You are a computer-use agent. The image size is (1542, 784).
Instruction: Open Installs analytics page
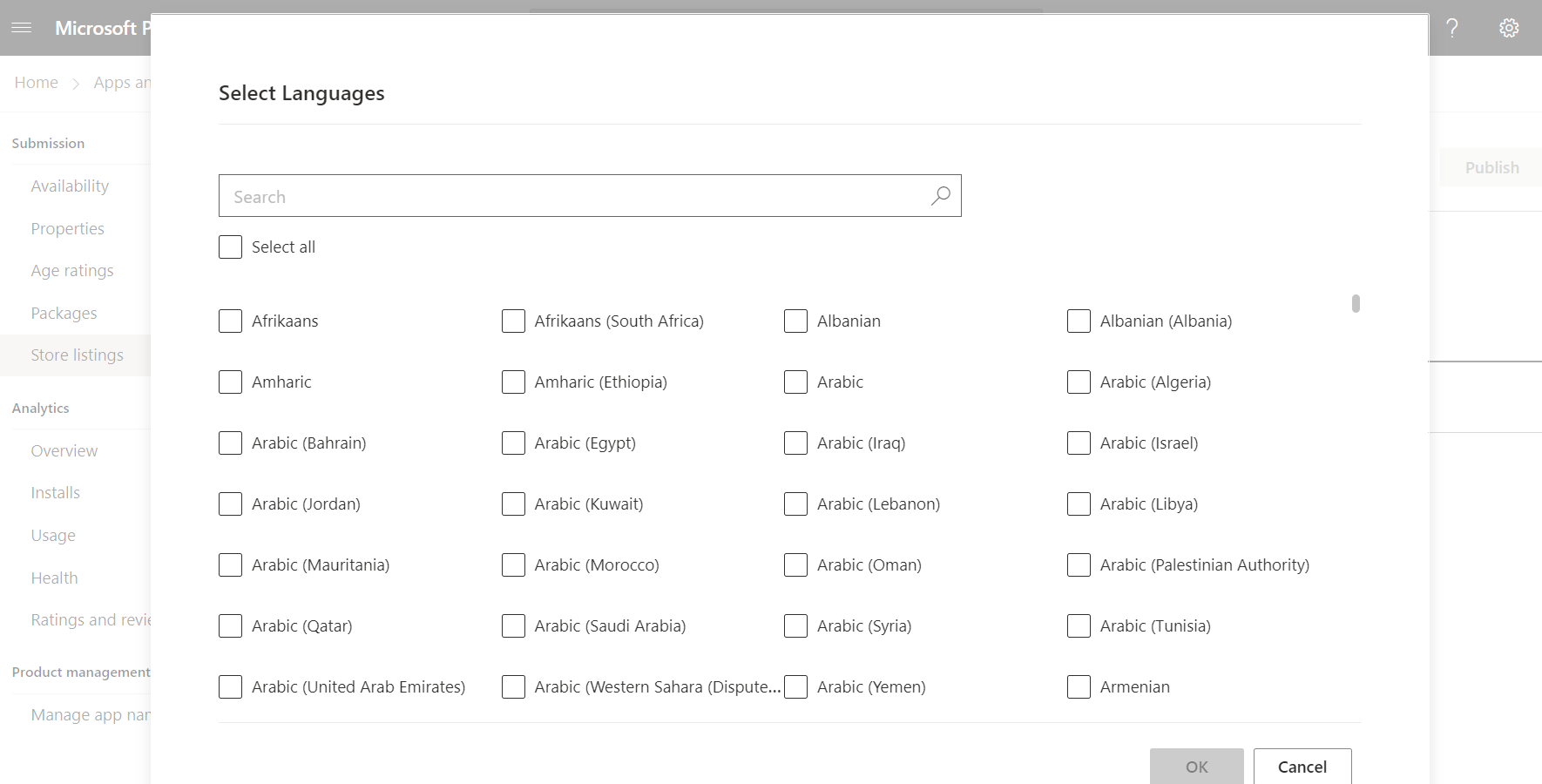[x=55, y=493]
